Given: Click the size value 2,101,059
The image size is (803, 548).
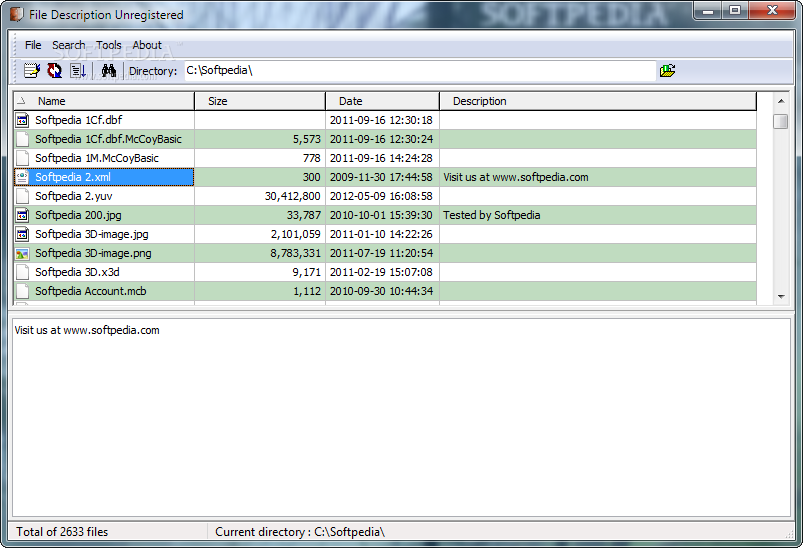Looking at the screenshot, I should tap(295, 234).
